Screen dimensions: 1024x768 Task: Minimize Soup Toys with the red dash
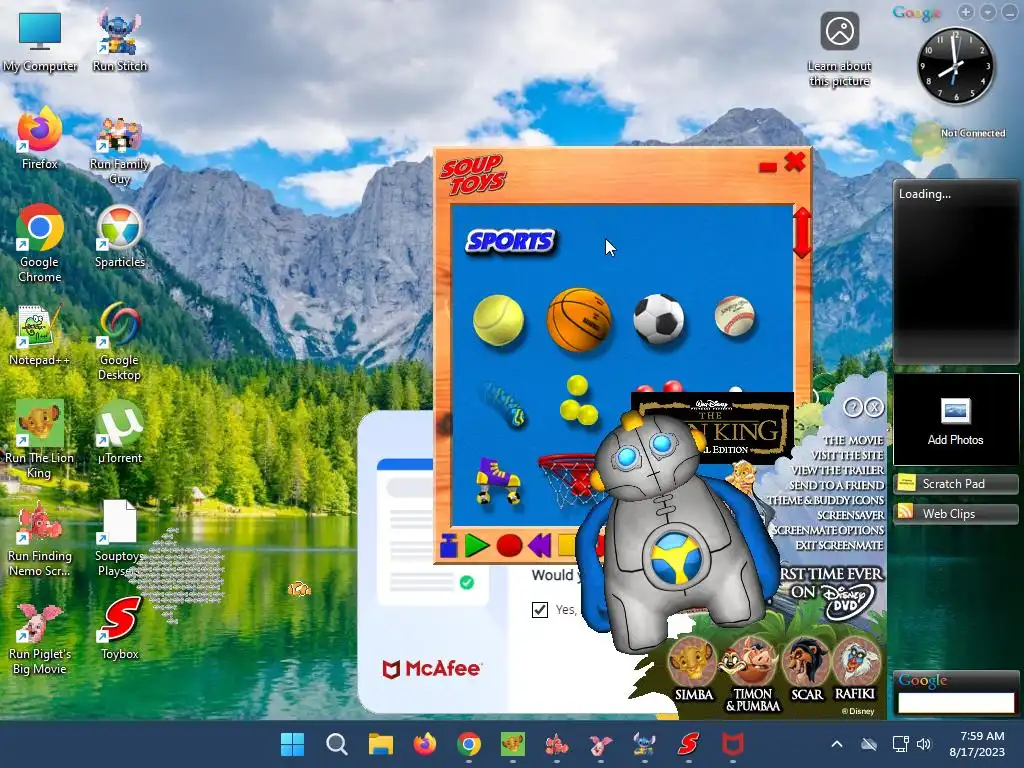[768, 168]
